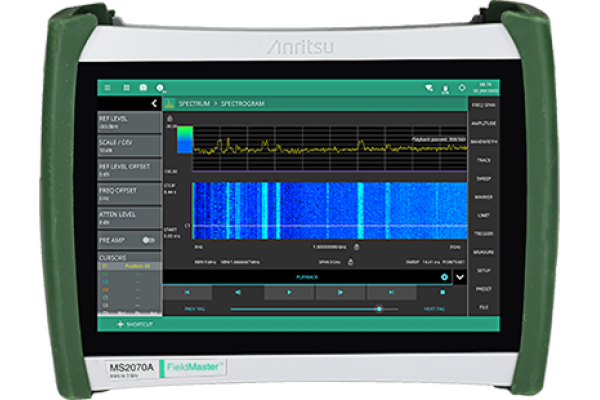Click SPECTROGRAM in the breadcrumb

pos(243,103)
